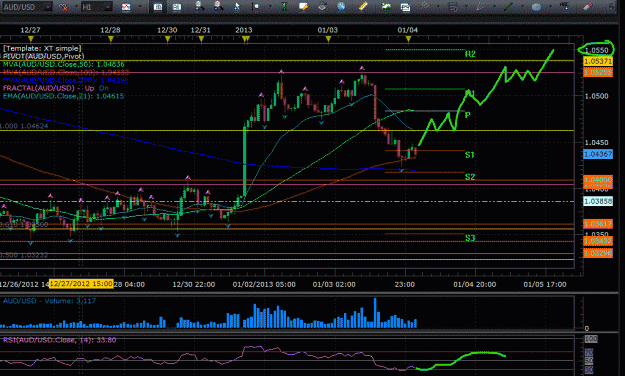Click the 01/04 session marker triangle
The width and height of the screenshot is (625, 376).
[408, 39]
